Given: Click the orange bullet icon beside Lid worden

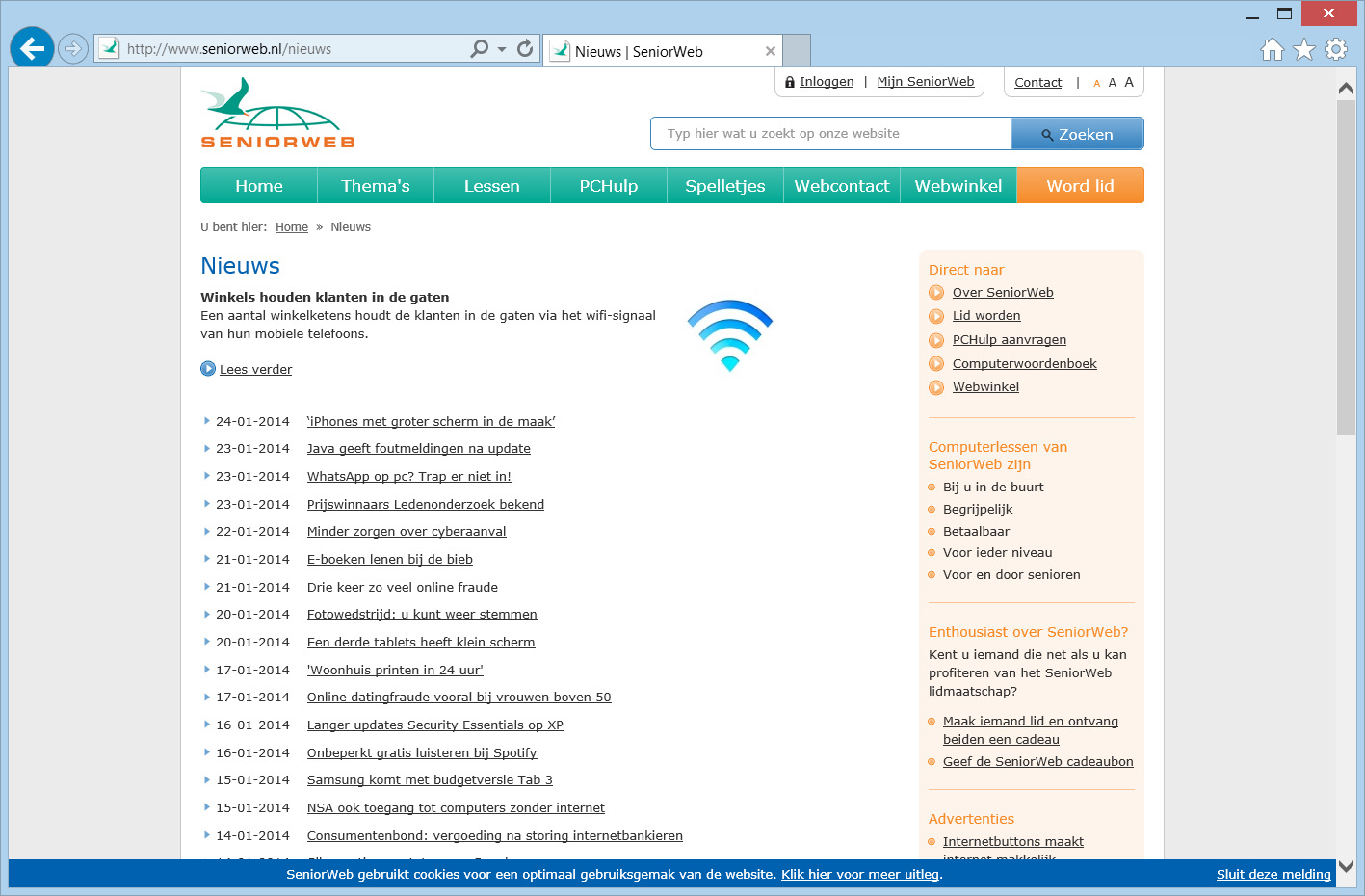Looking at the screenshot, I should 936,316.
